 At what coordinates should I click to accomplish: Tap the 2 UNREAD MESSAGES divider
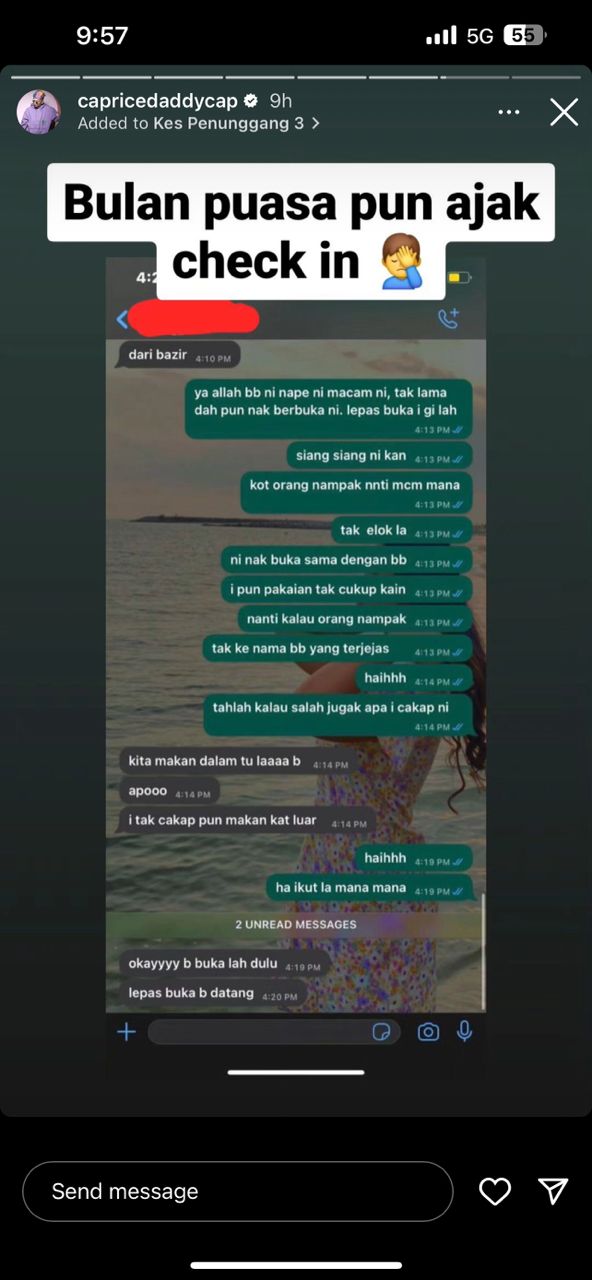point(296,924)
